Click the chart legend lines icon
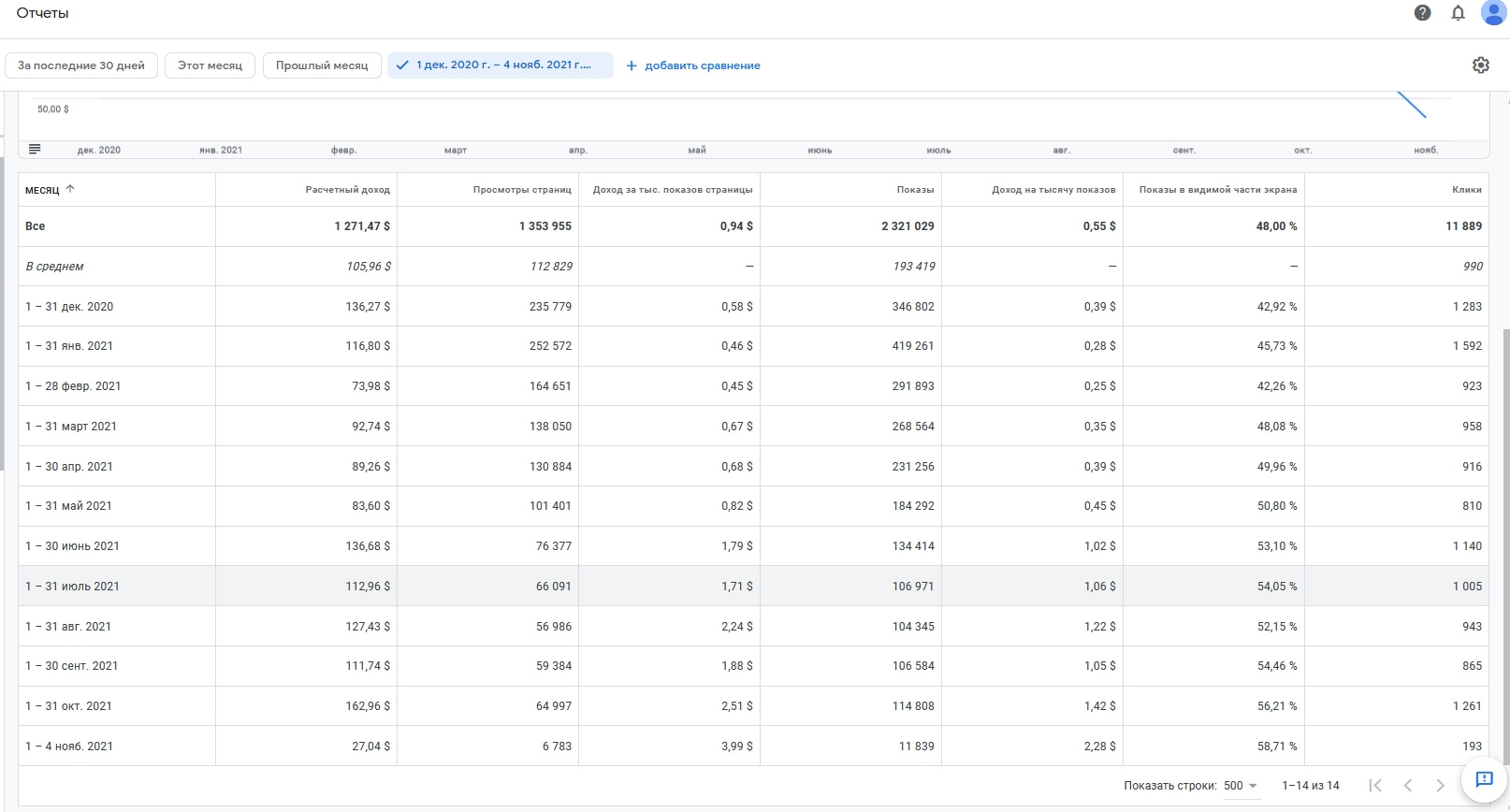This screenshot has height=812, width=1510. point(35,150)
